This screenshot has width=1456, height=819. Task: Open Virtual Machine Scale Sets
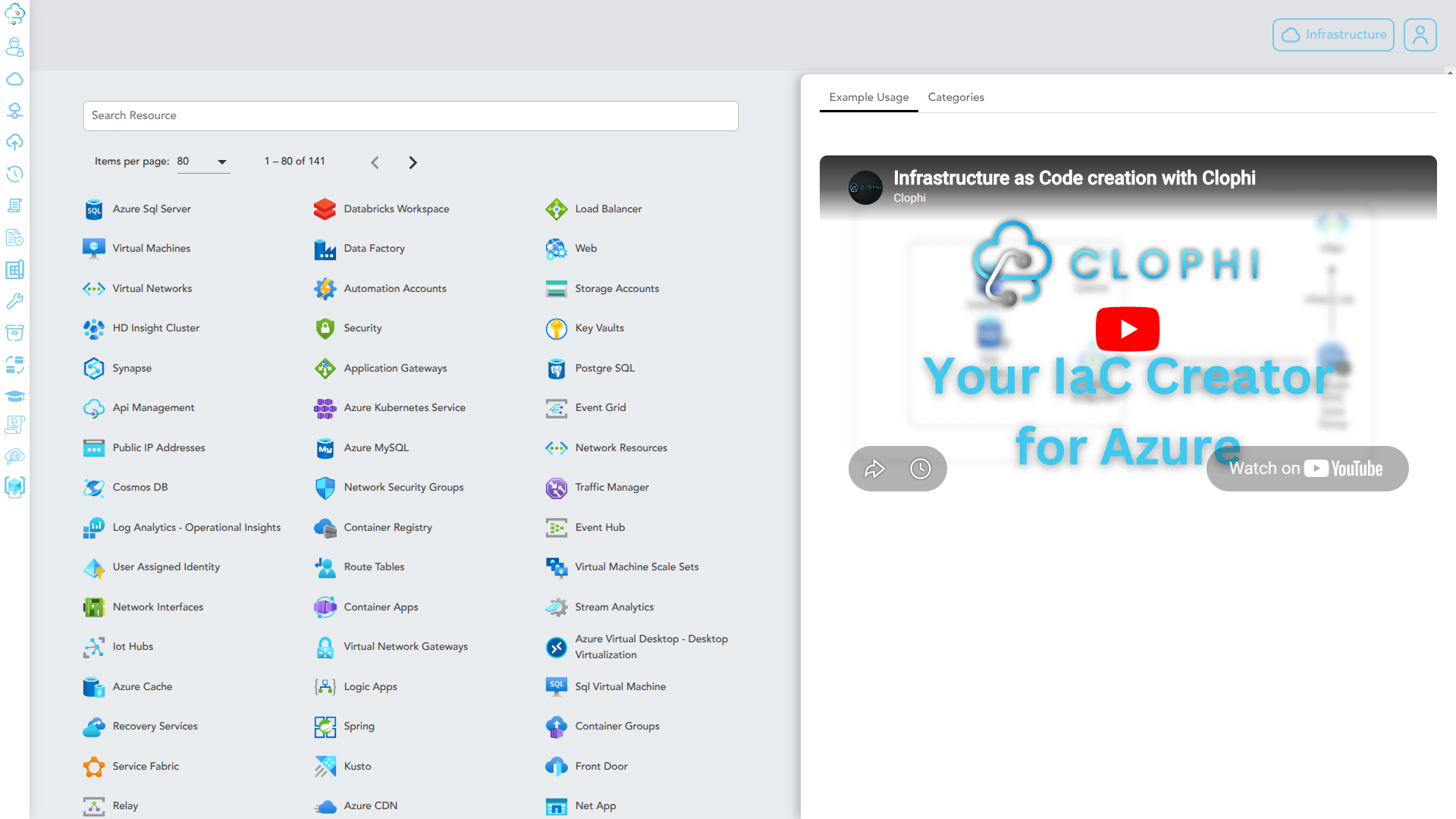point(637,567)
